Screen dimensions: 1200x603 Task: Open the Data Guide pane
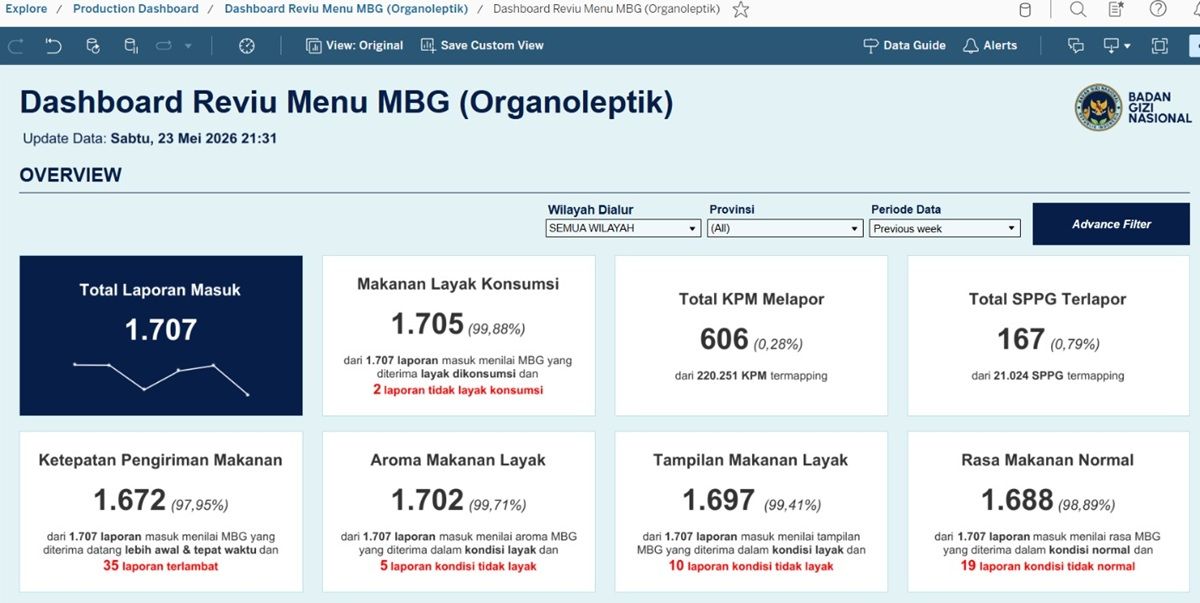(x=904, y=45)
